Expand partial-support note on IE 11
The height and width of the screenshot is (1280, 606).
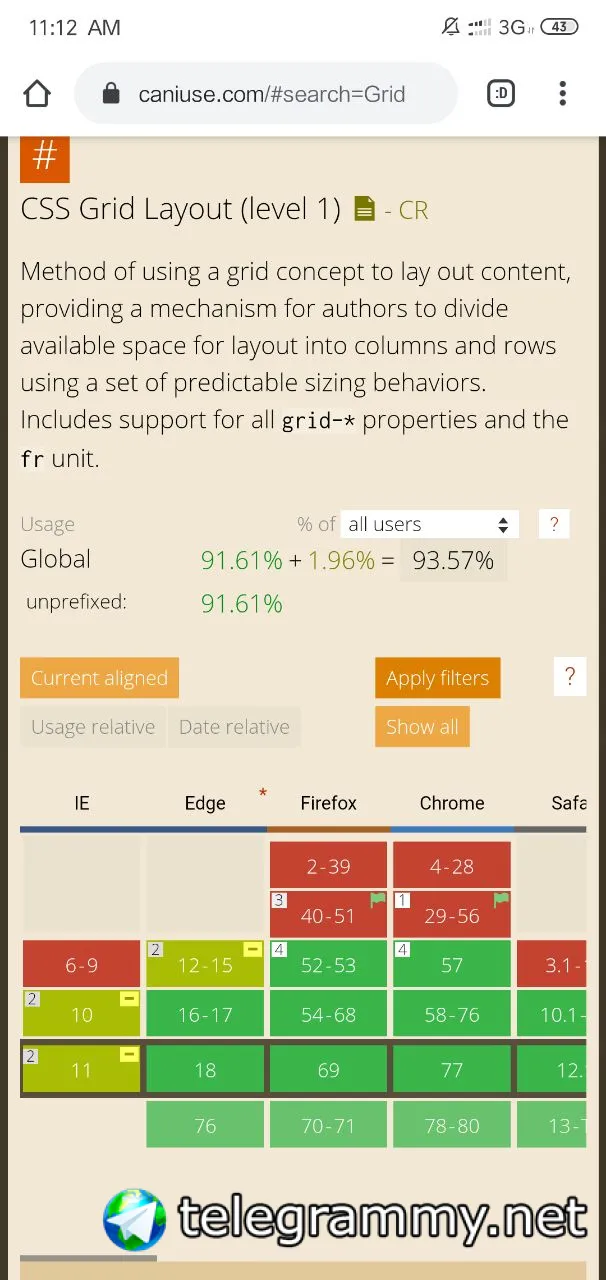click(x=129, y=1054)
